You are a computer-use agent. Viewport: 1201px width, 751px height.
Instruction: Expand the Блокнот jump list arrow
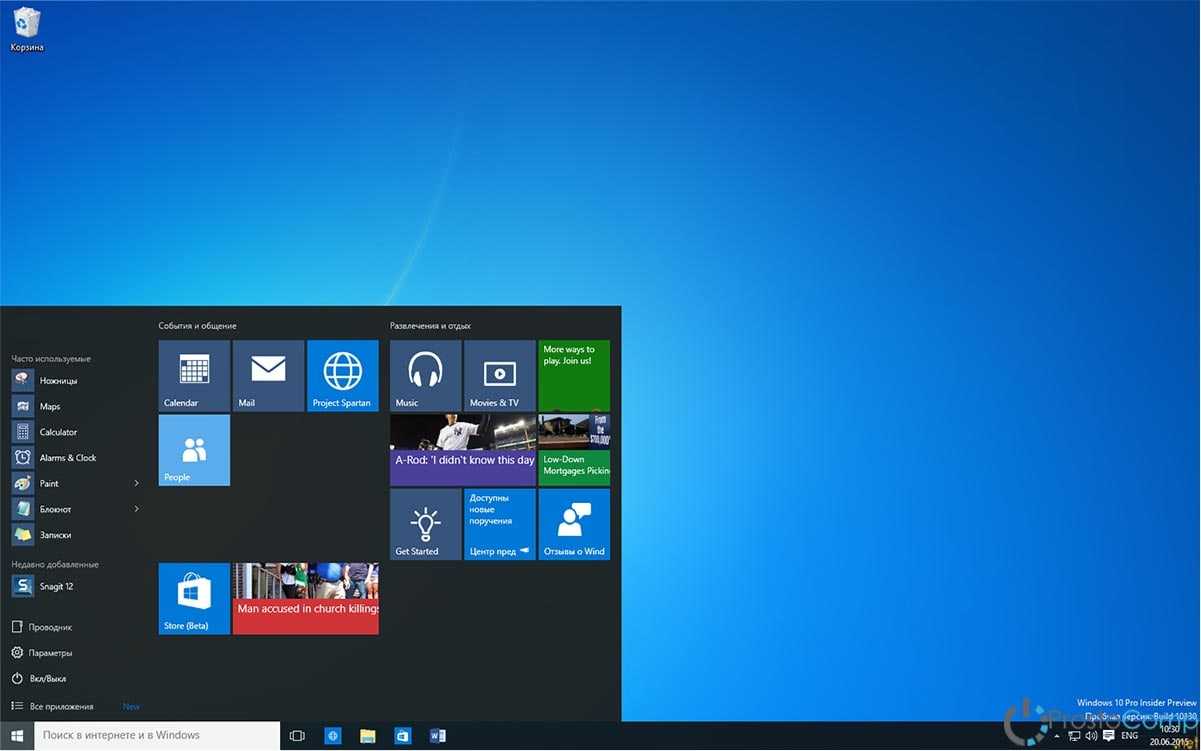136,509
